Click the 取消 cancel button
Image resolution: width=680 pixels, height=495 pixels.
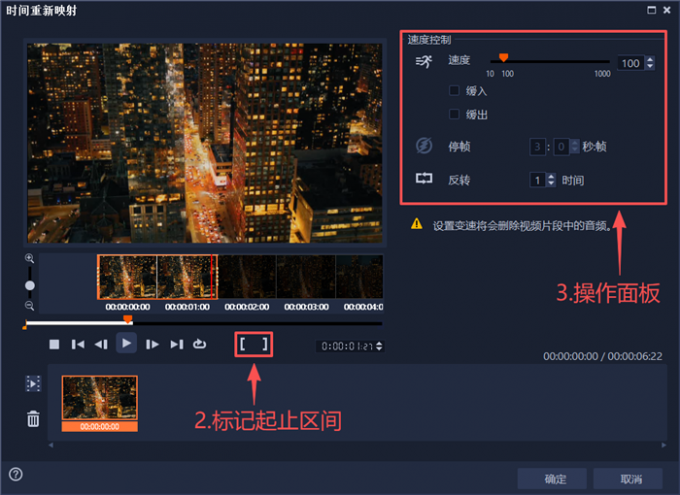click(628, 479)
